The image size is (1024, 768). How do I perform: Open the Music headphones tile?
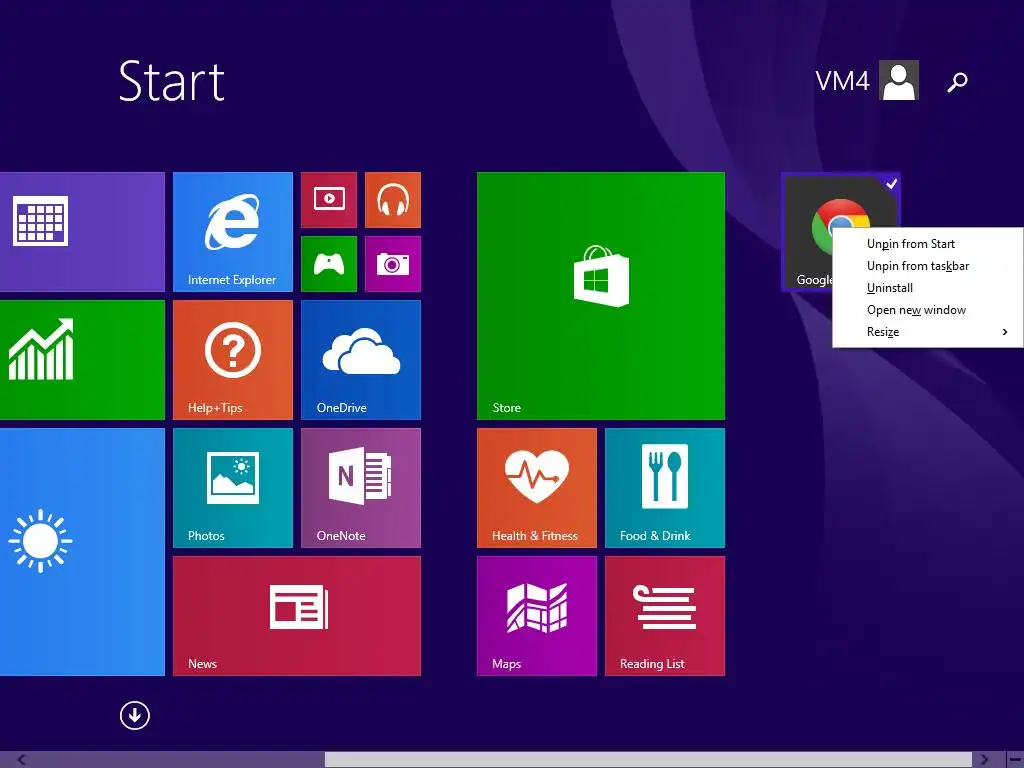pyautogui.click(x=392, y=200)
